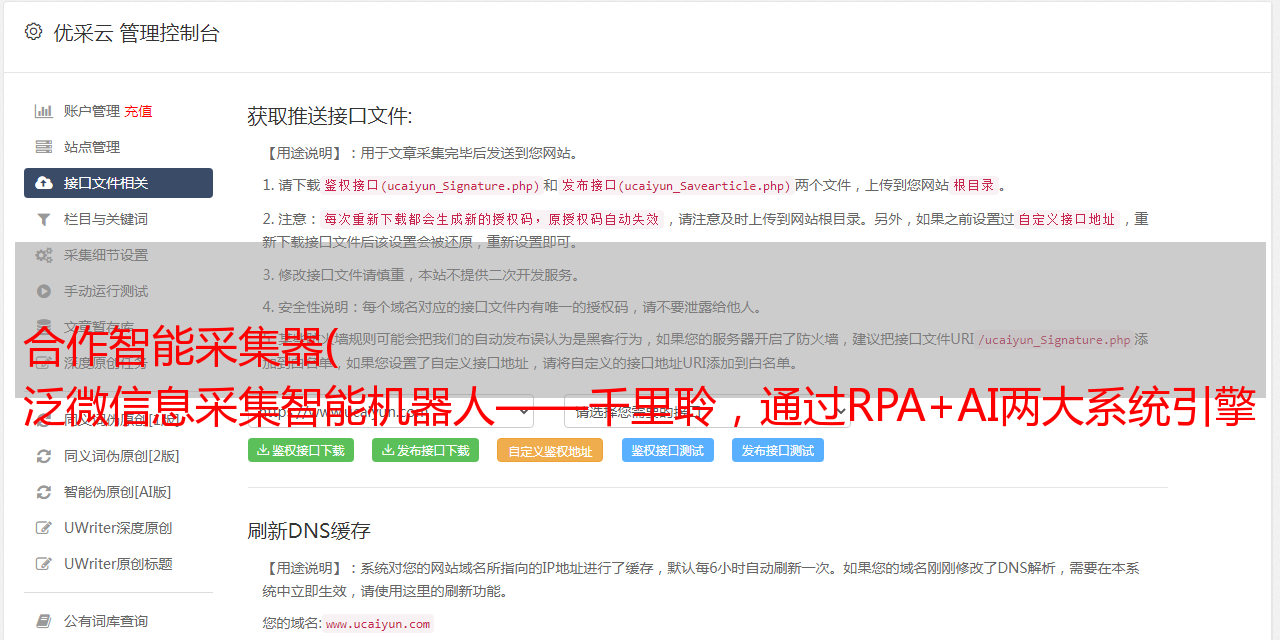Click the 获取推送接口文件 heading
This screenshot has height=640, width=1280.
click(330, 116)
